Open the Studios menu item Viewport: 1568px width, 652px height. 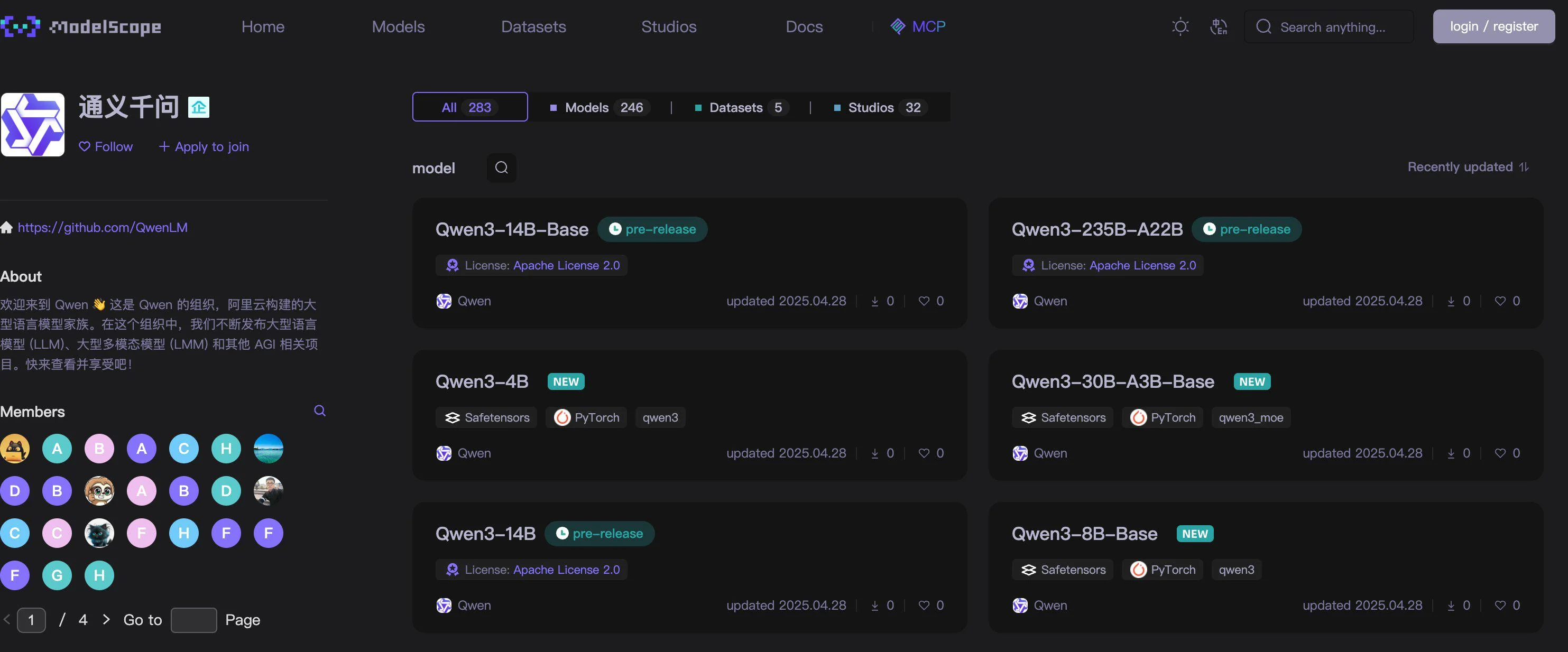[668, 27]
